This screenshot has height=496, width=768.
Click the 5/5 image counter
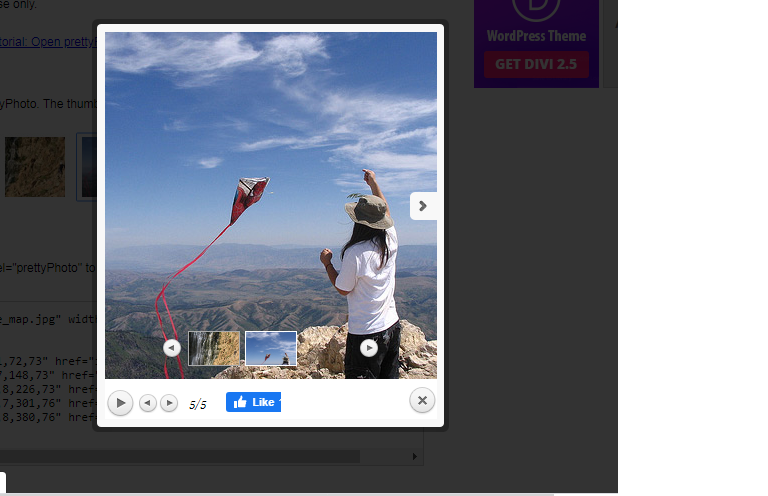(197, 404)
